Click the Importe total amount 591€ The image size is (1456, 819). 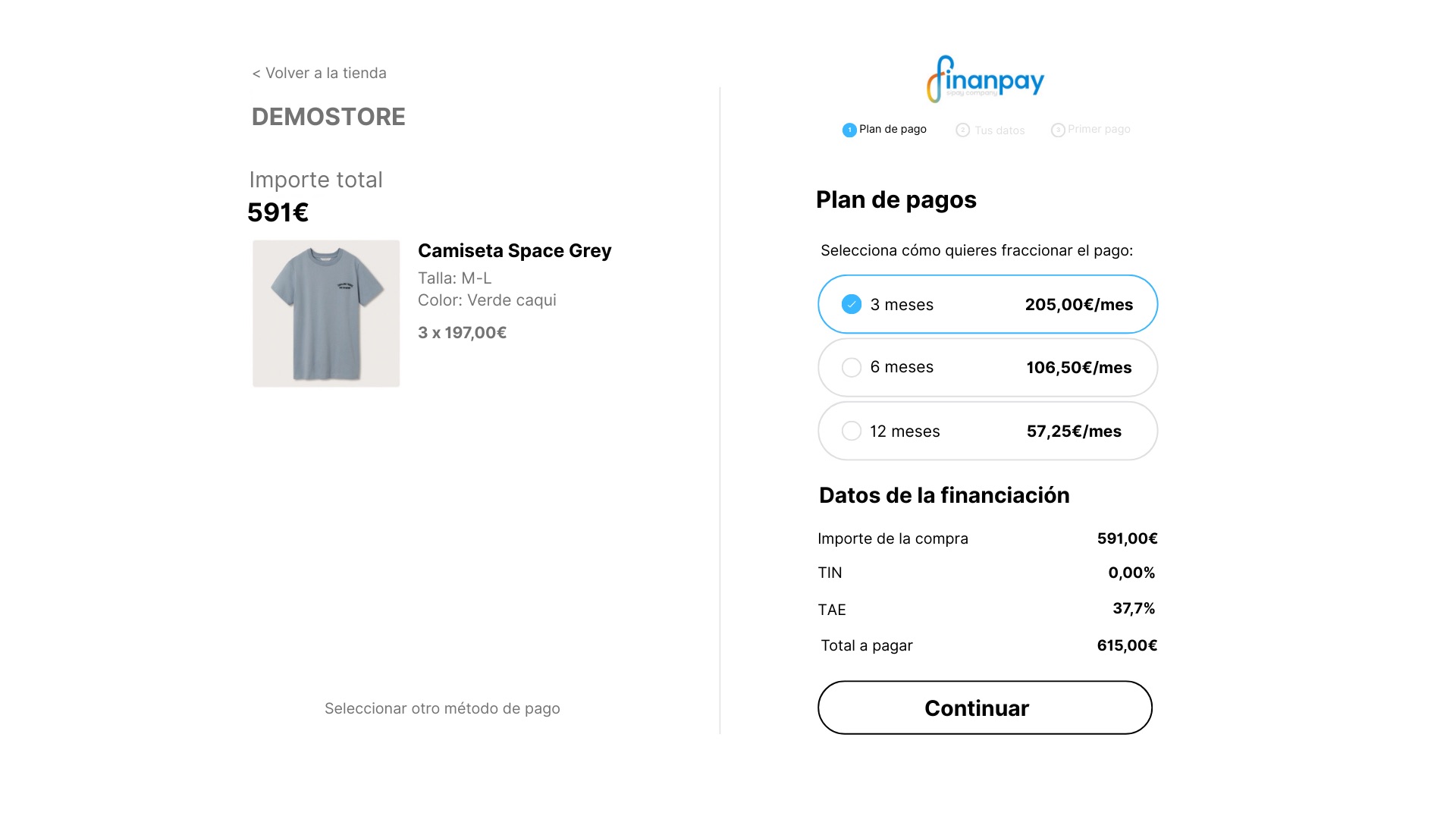click(278, 213)
